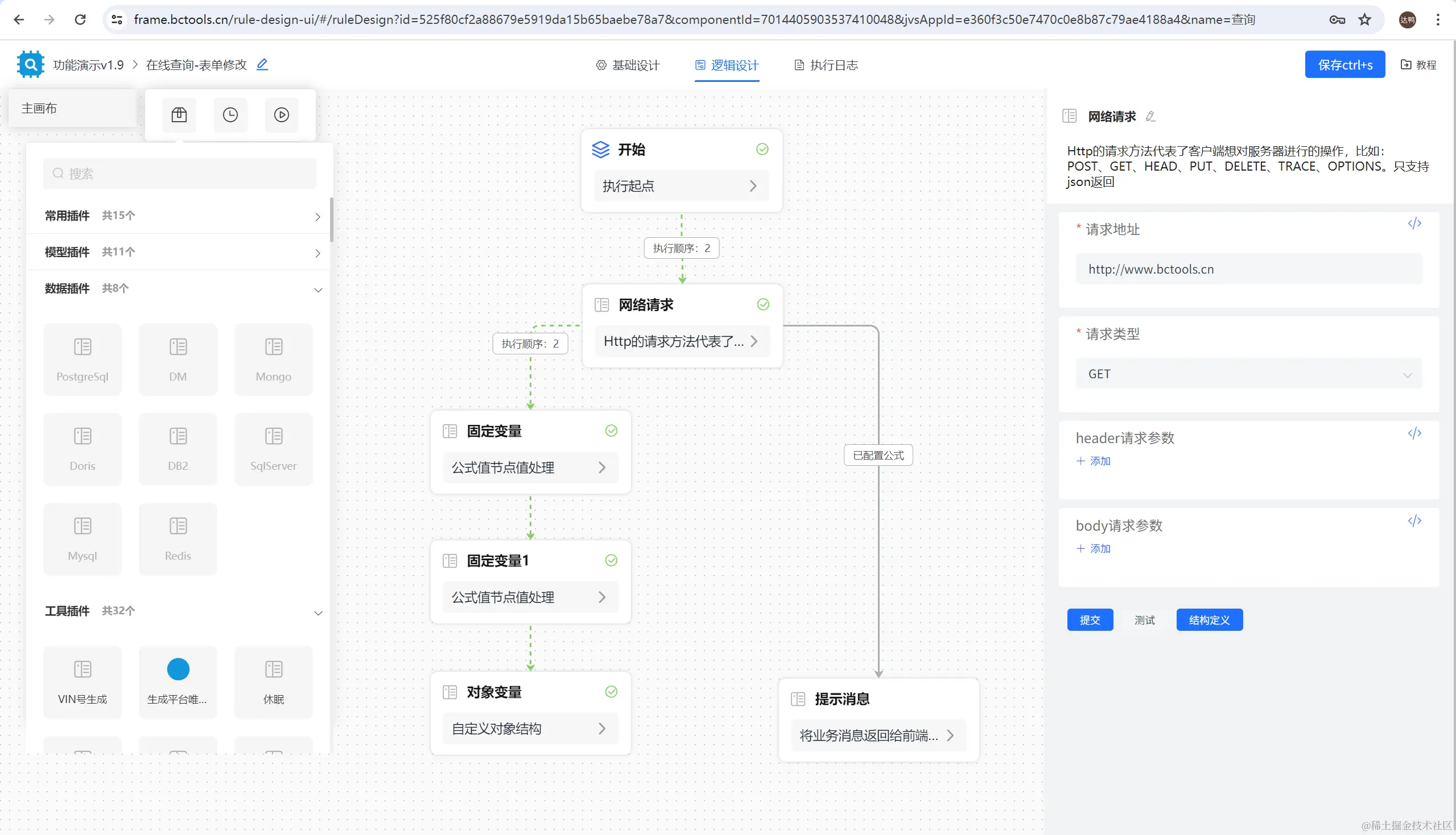
Task: Click the plugin box toolbar icon
Action: [x=179, y=115]
